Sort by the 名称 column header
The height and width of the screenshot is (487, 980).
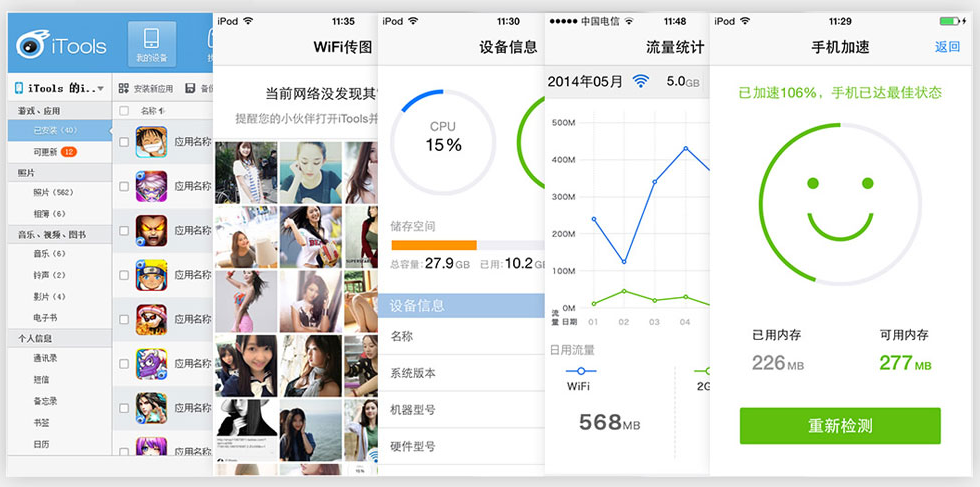[x=152, y=111]
